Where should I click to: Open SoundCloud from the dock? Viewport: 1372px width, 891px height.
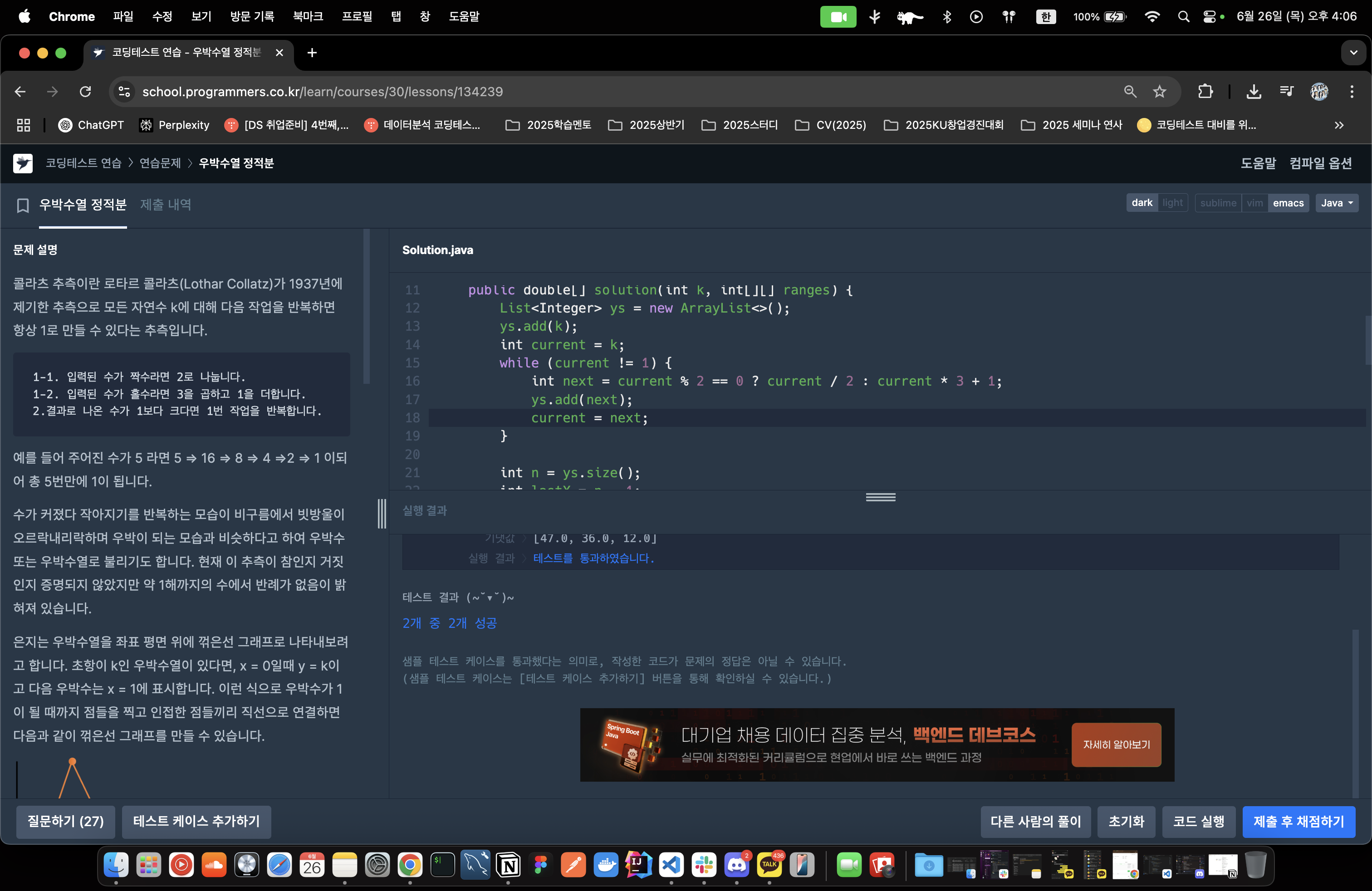214,865
